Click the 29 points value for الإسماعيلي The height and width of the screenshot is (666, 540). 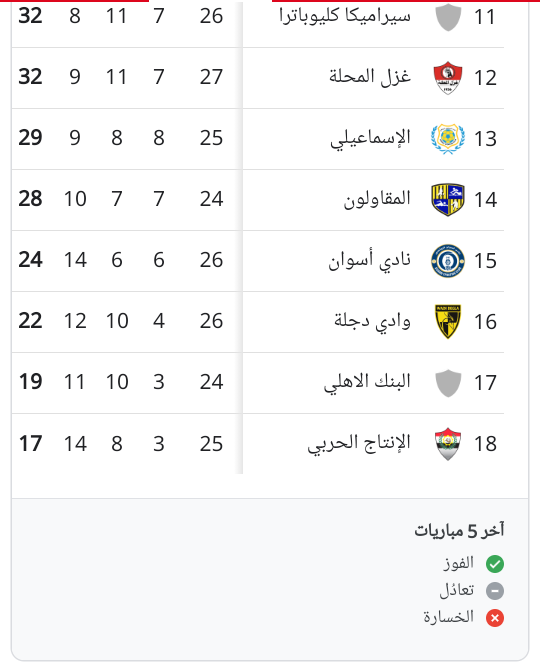30,138
